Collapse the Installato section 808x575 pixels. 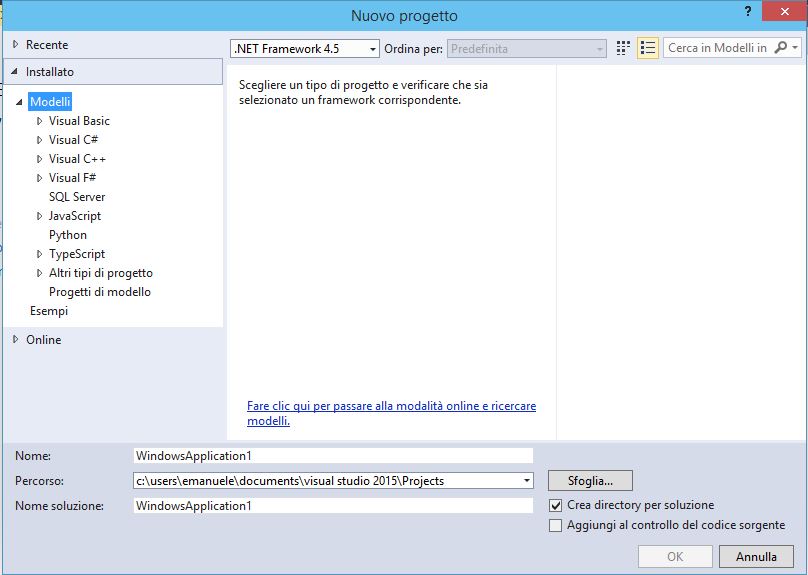14,72
